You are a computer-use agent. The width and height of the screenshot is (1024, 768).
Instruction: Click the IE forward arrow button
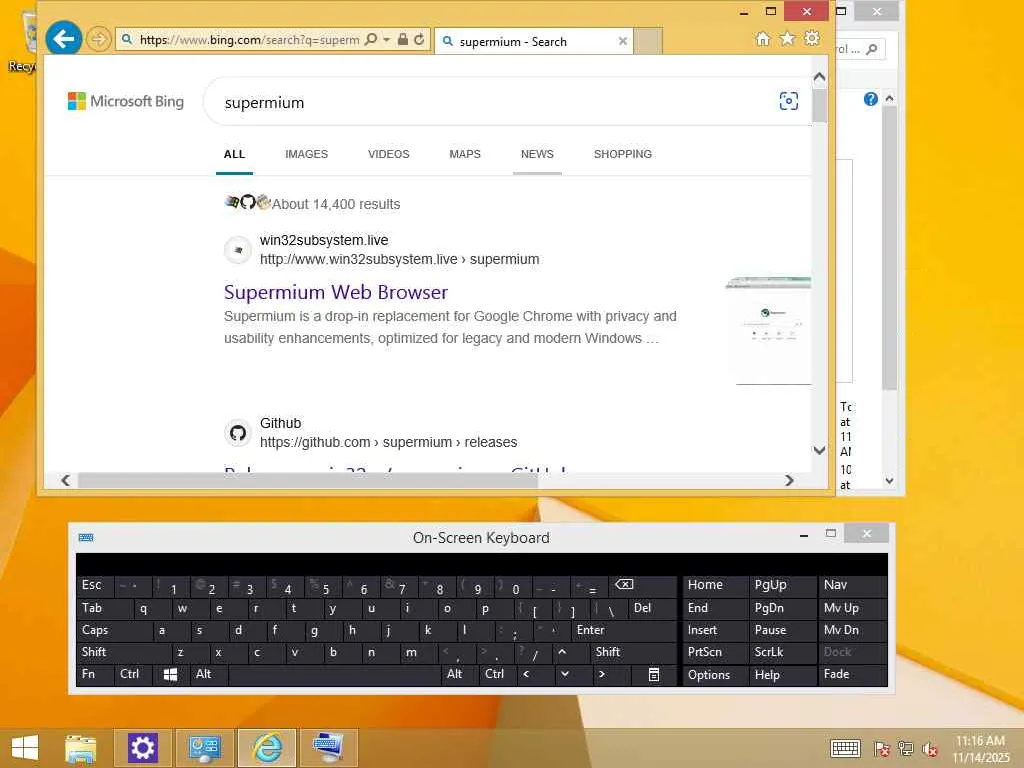[99, 39]
